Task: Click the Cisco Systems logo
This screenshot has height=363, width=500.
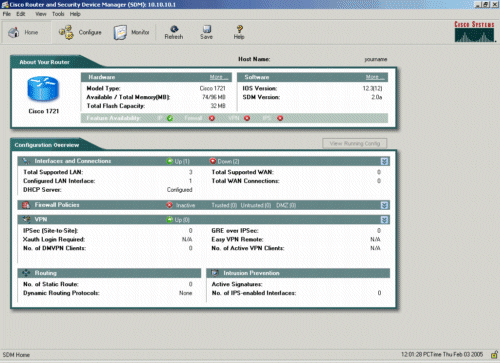Action: pyautogui.click(x=474, y=31)
